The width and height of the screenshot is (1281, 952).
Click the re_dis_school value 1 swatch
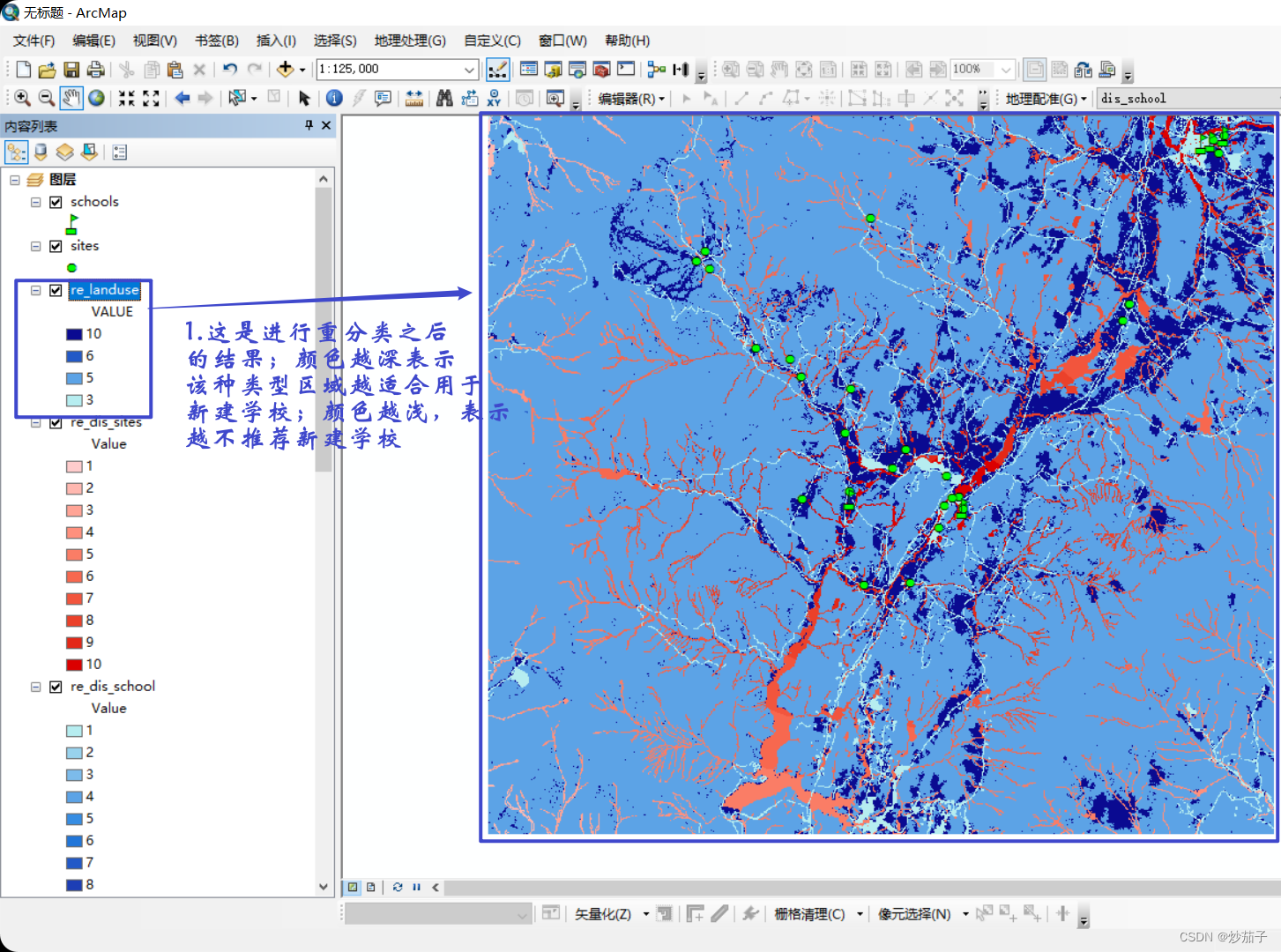coord(74,731)
